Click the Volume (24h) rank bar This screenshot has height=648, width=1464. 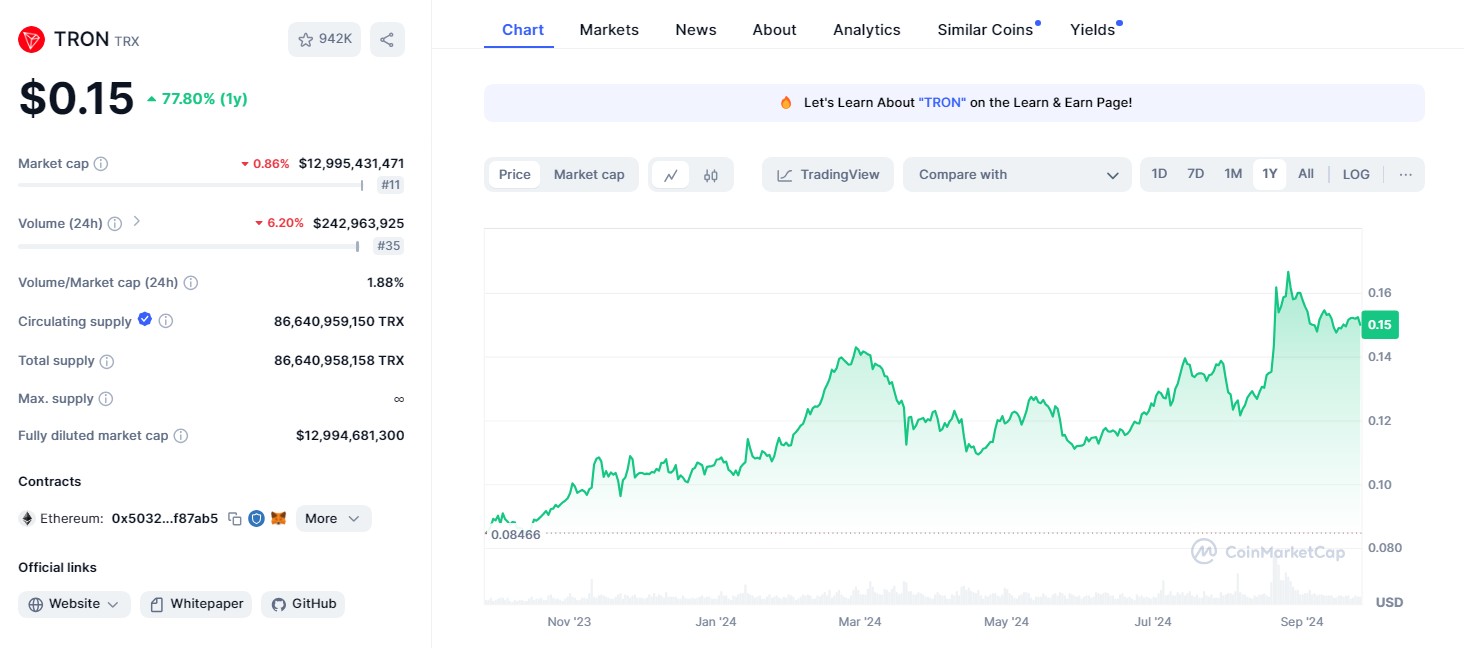pyautogui.click(x=188, y=245)
